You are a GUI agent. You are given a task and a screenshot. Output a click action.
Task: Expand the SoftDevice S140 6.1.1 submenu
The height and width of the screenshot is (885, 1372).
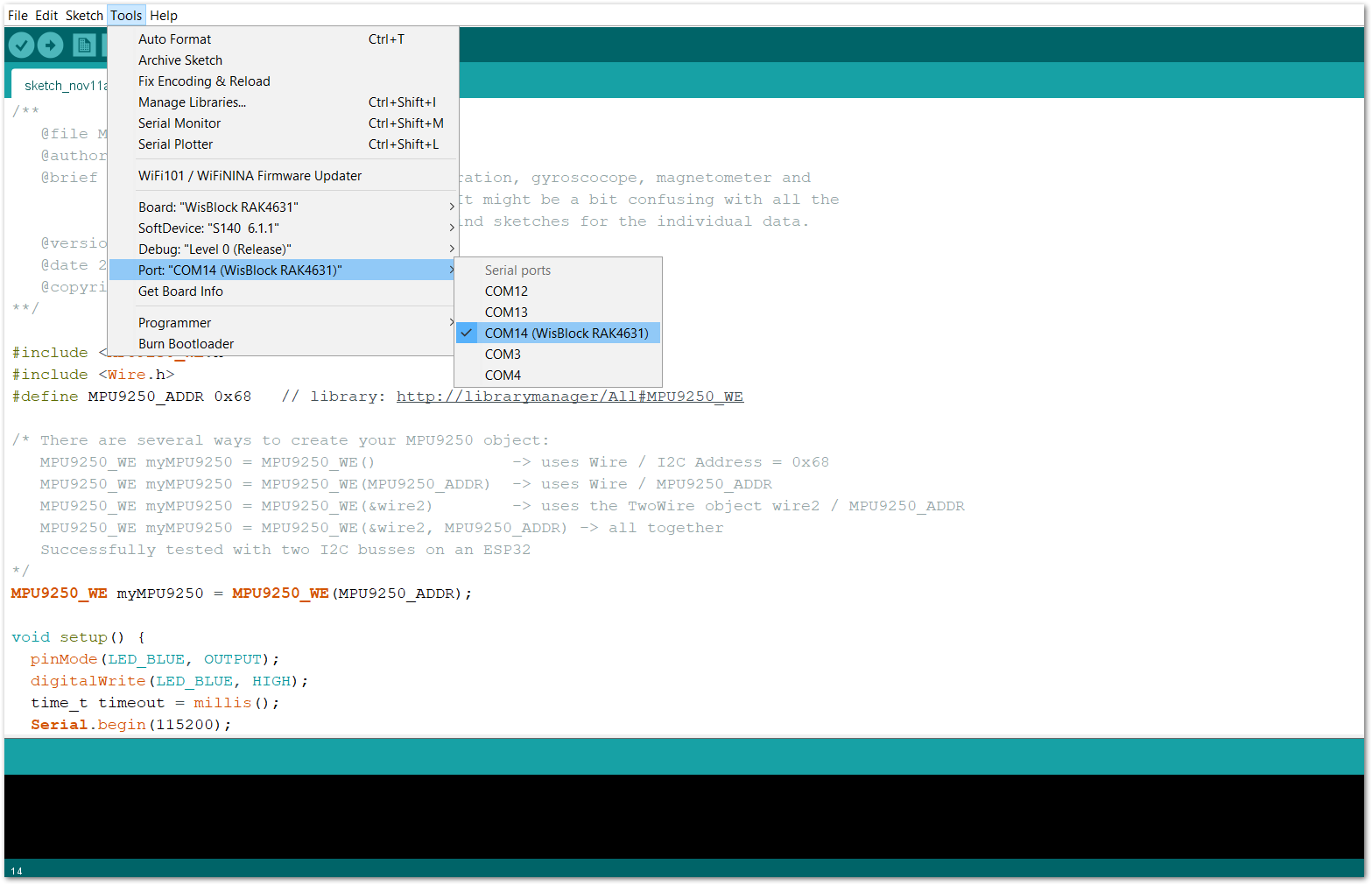pyautogui.click(x=283, y=228)
